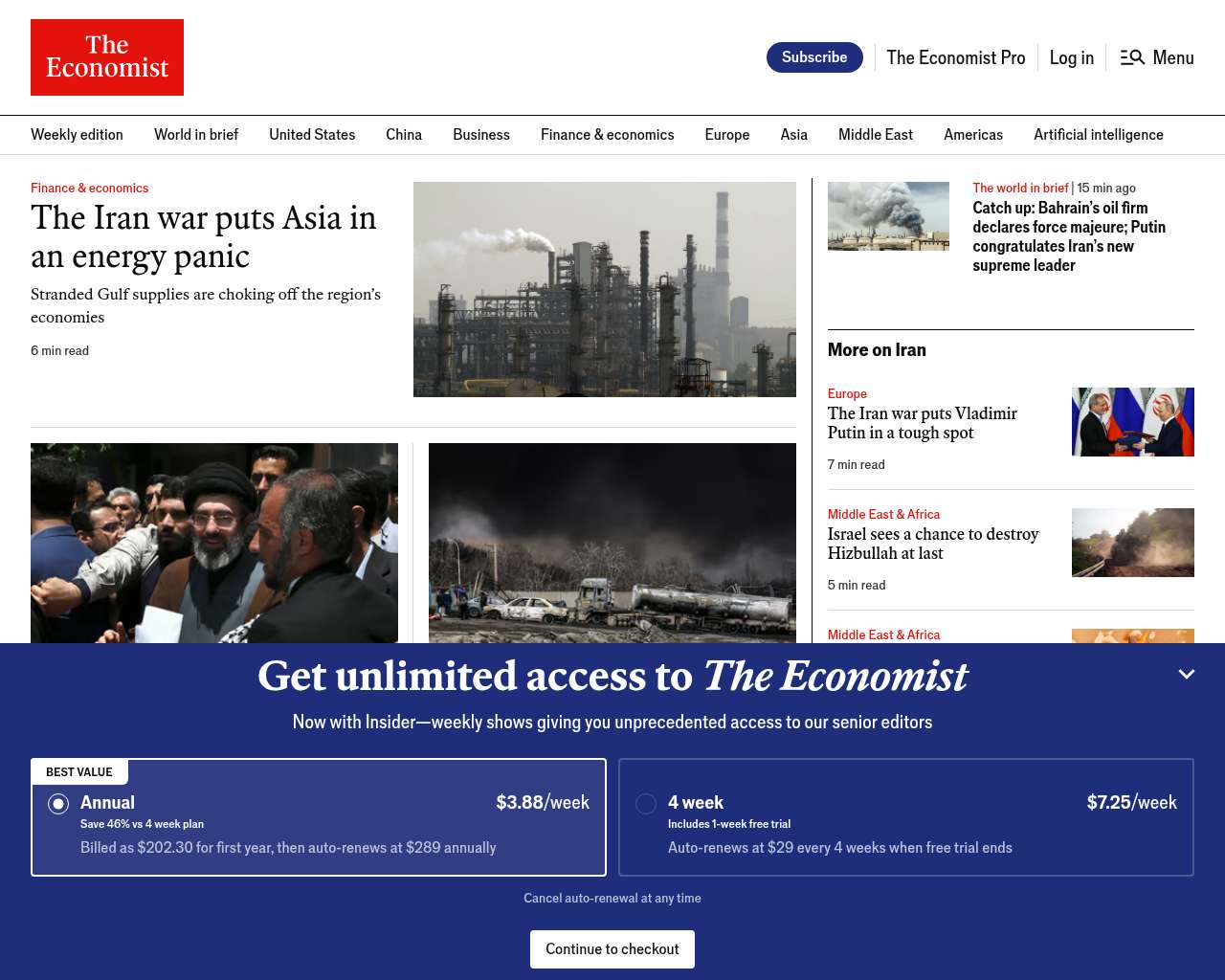Open the Log in link
1225x980 pixels.
(1071, 57)
